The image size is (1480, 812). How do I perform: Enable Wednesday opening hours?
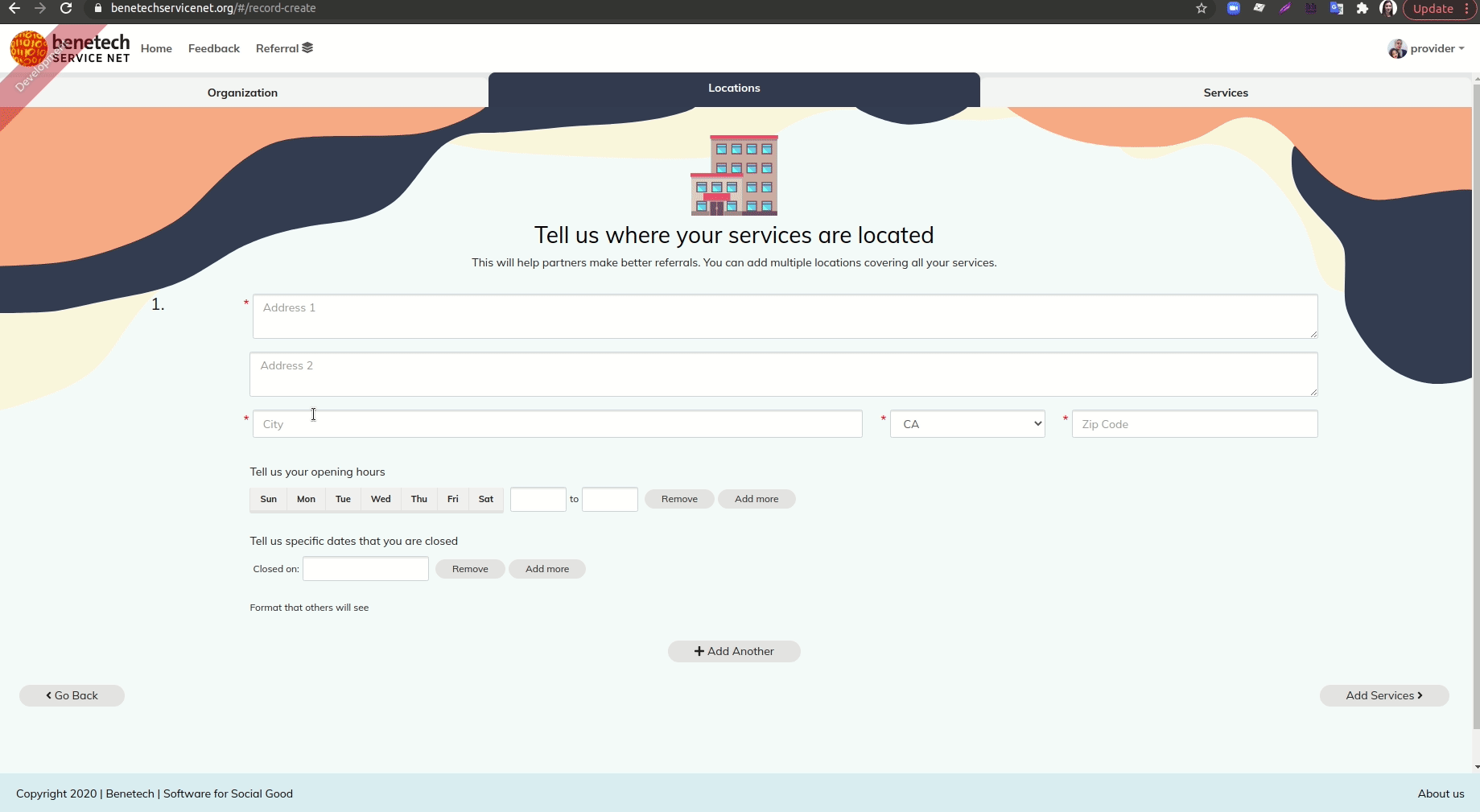pos(380,499)
